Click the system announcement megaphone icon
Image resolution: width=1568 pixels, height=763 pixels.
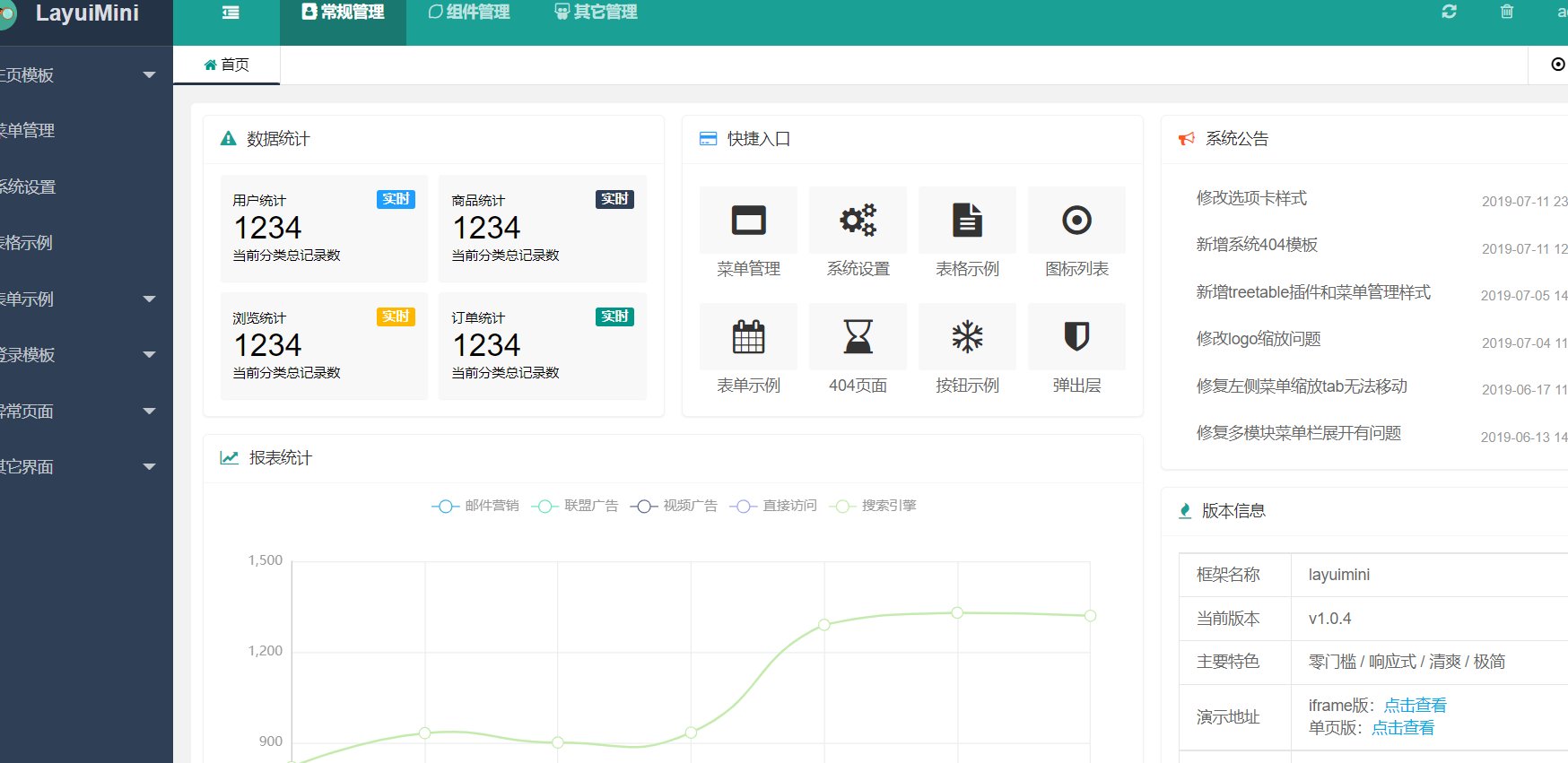tap(1187, 139)
